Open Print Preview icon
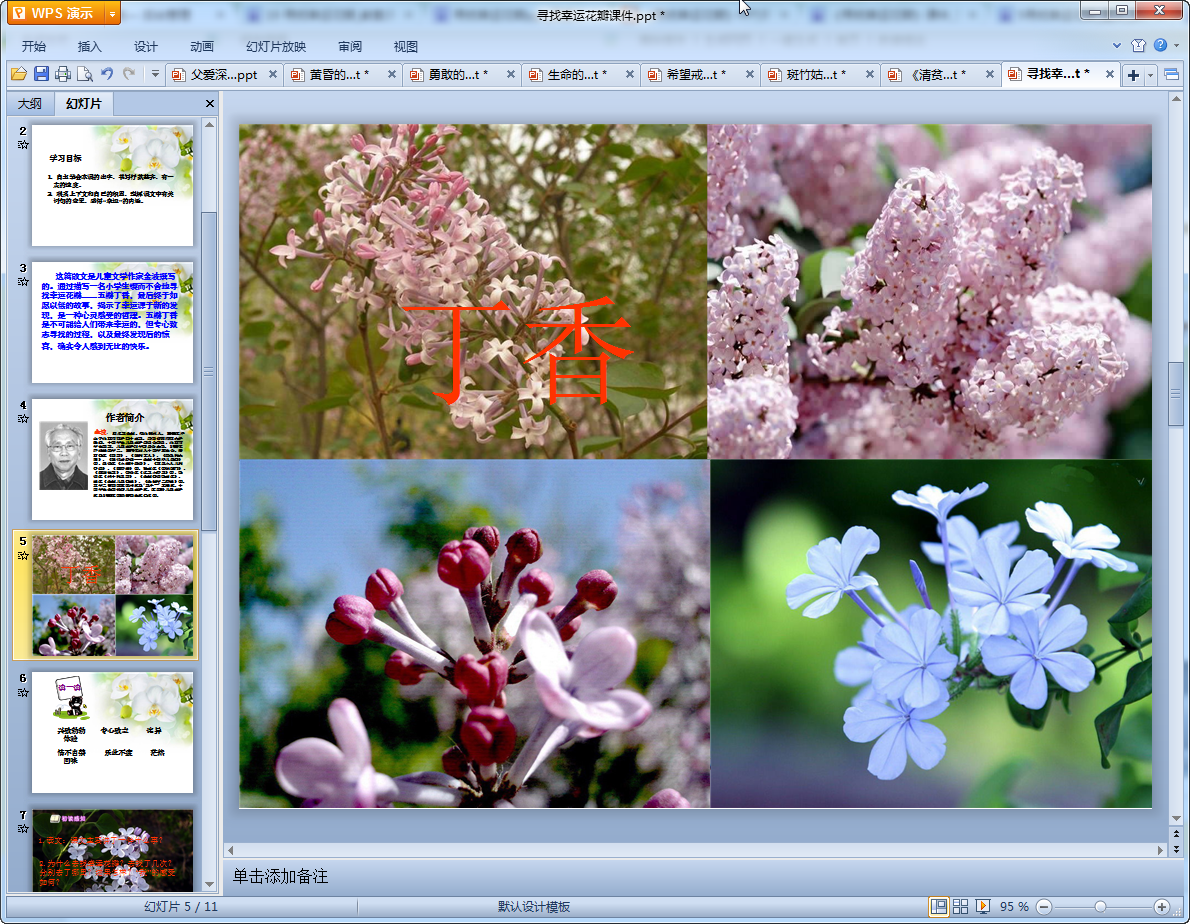This screenshot has height=924, width=1190. point(85,74)
